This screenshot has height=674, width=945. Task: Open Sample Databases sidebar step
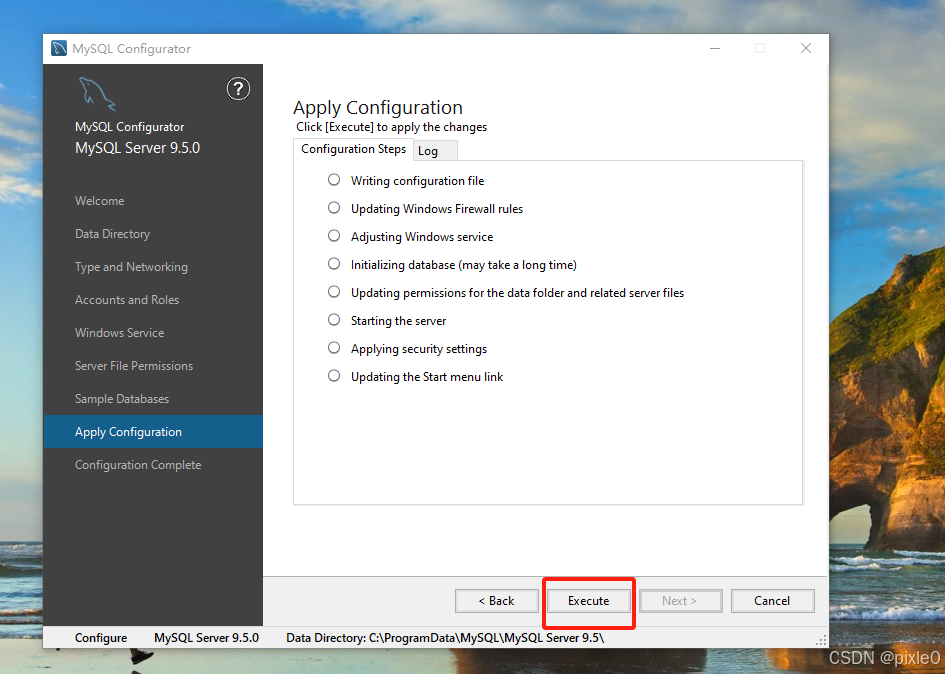point(122,399)
